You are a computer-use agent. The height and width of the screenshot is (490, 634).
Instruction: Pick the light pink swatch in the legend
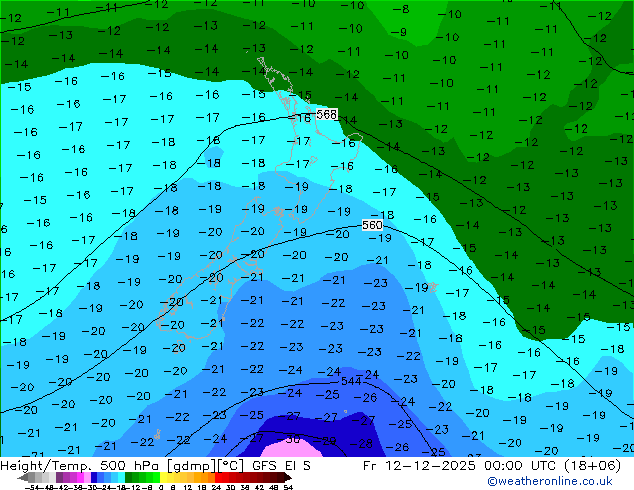87,477
